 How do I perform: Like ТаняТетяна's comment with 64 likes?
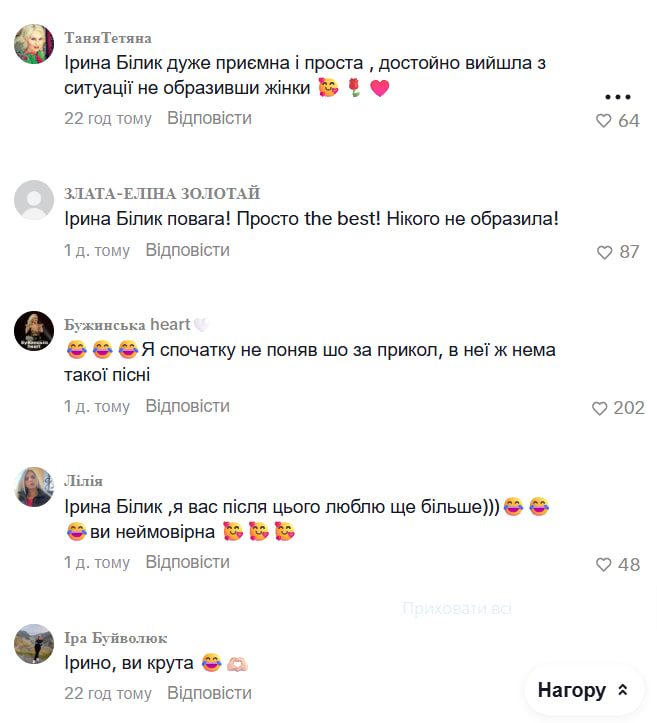[604, 121]
